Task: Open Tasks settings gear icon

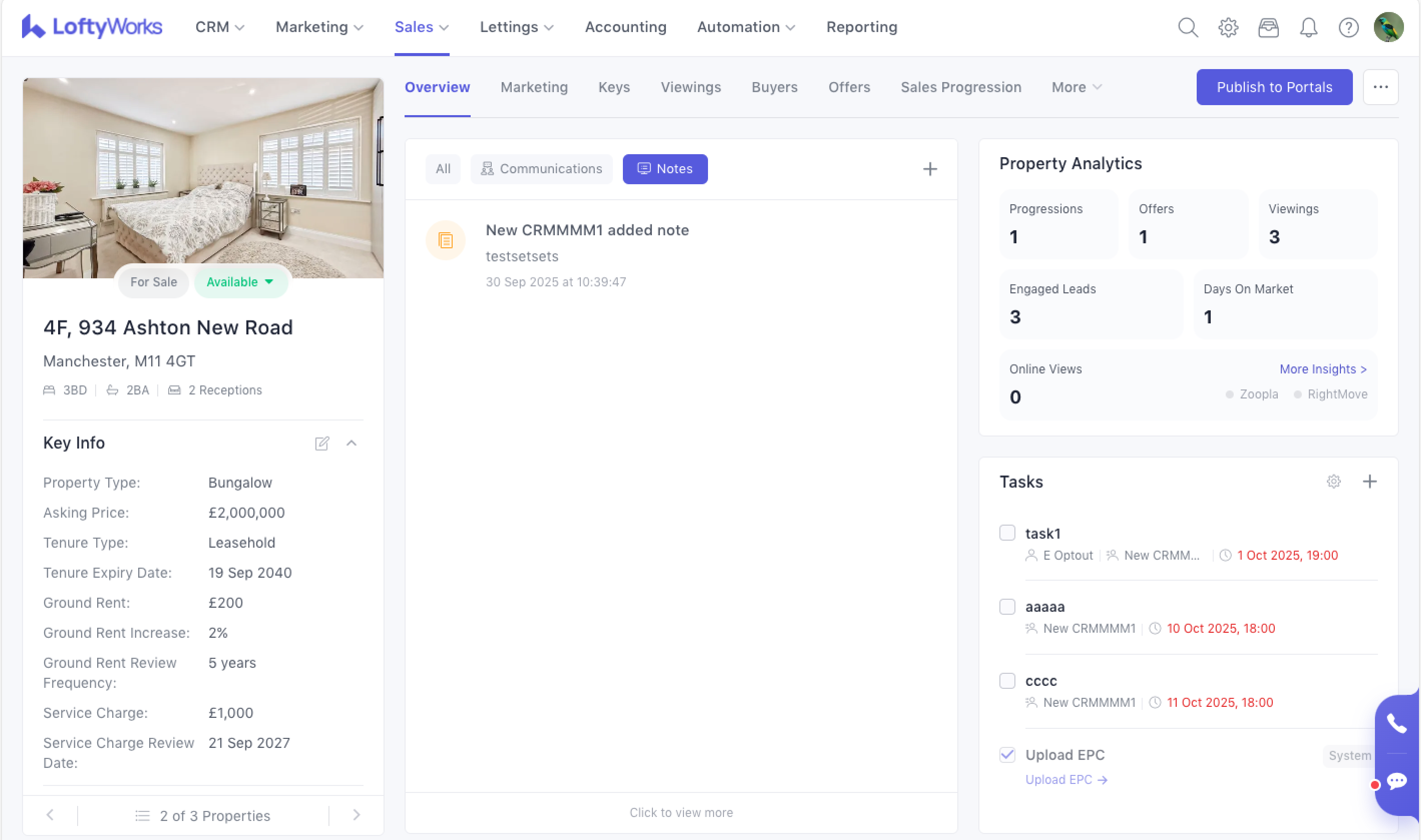Action: (1334, 482)
